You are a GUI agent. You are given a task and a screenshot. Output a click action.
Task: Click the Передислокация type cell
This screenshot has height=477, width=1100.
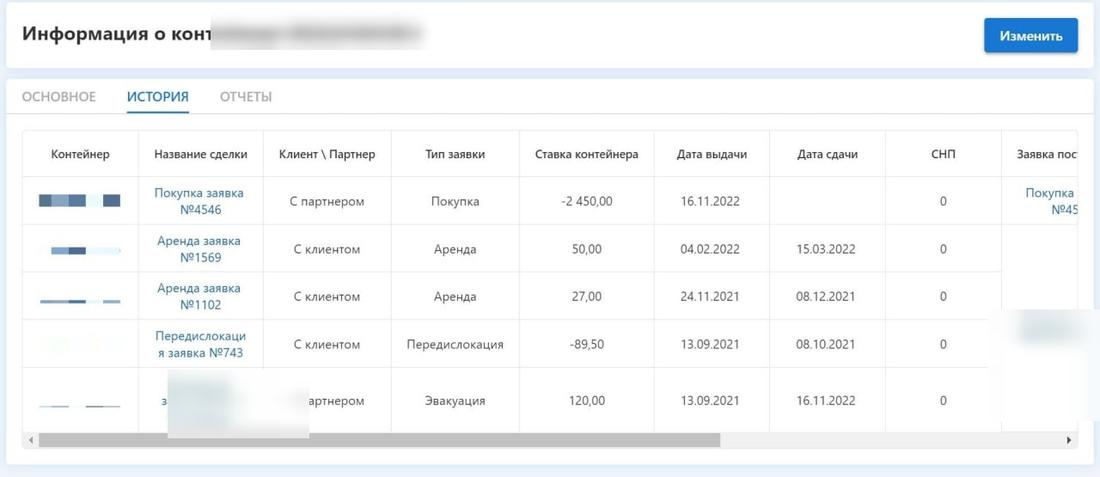[x=455, y=344]
